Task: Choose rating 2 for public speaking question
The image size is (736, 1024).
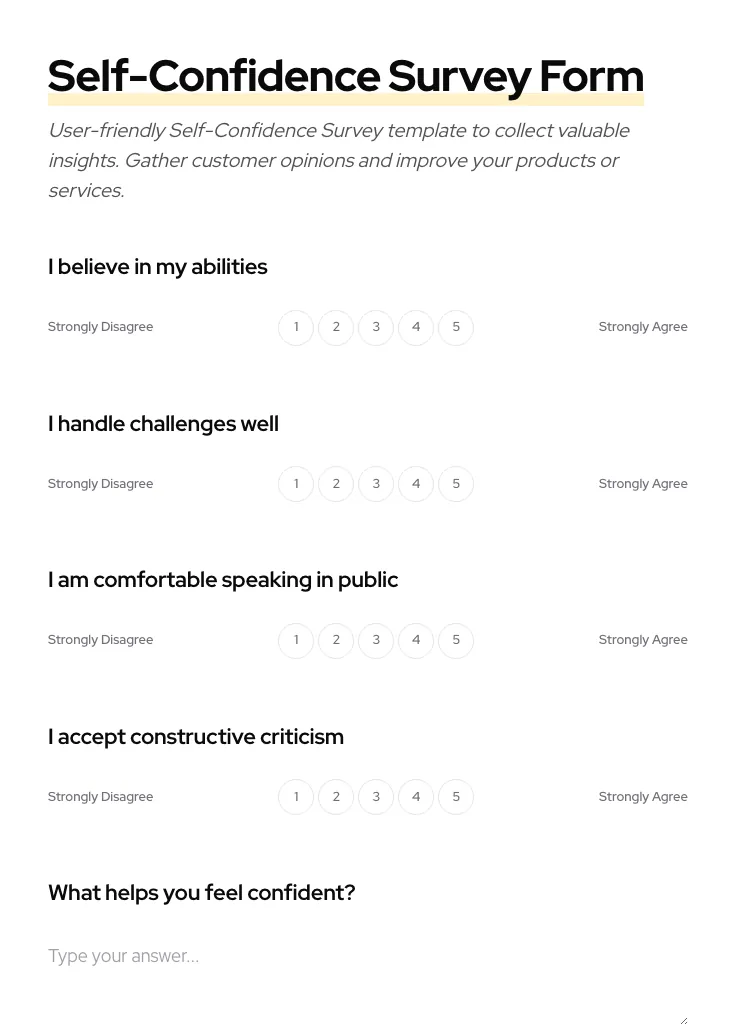Action: point(336,640)
